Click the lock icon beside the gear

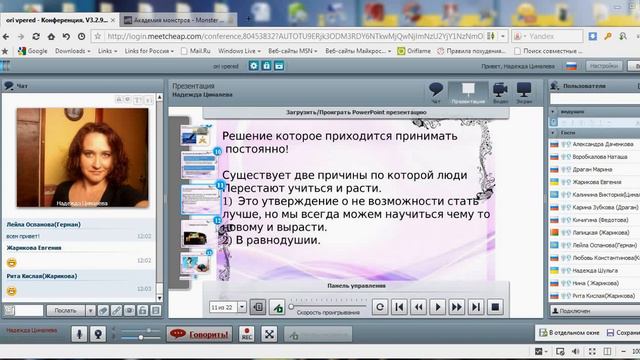coord(266,66)
